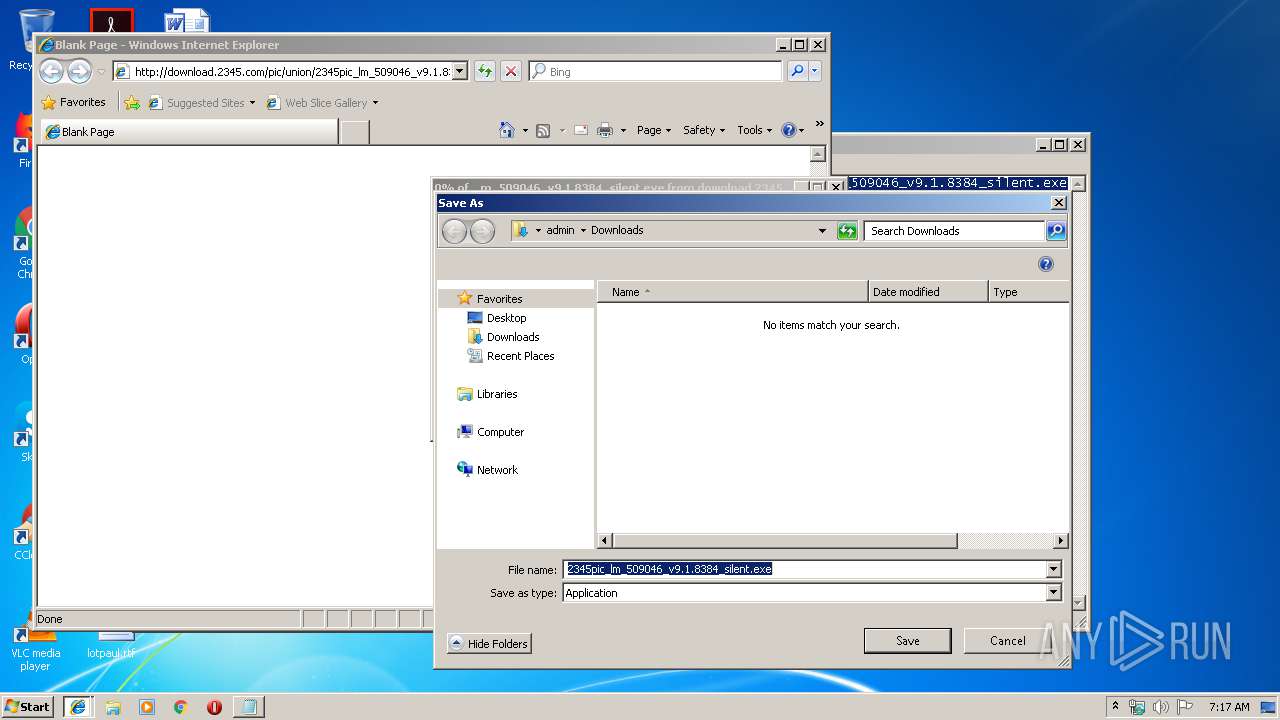1280x720 pixels.
Task: Open the Page menu
Action: tap(653, 130)
